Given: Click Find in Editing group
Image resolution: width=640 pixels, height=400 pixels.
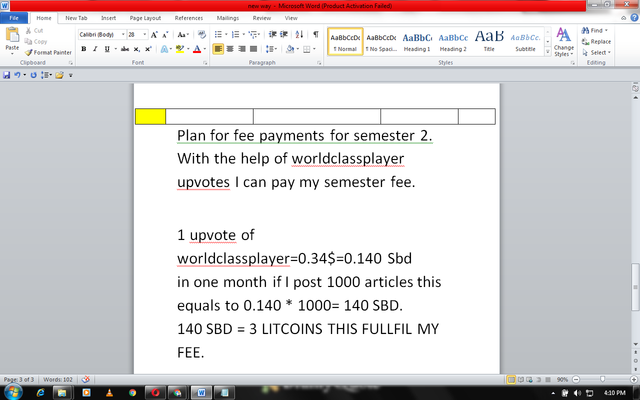Looking at the screenshot, I should coord(594,31).
